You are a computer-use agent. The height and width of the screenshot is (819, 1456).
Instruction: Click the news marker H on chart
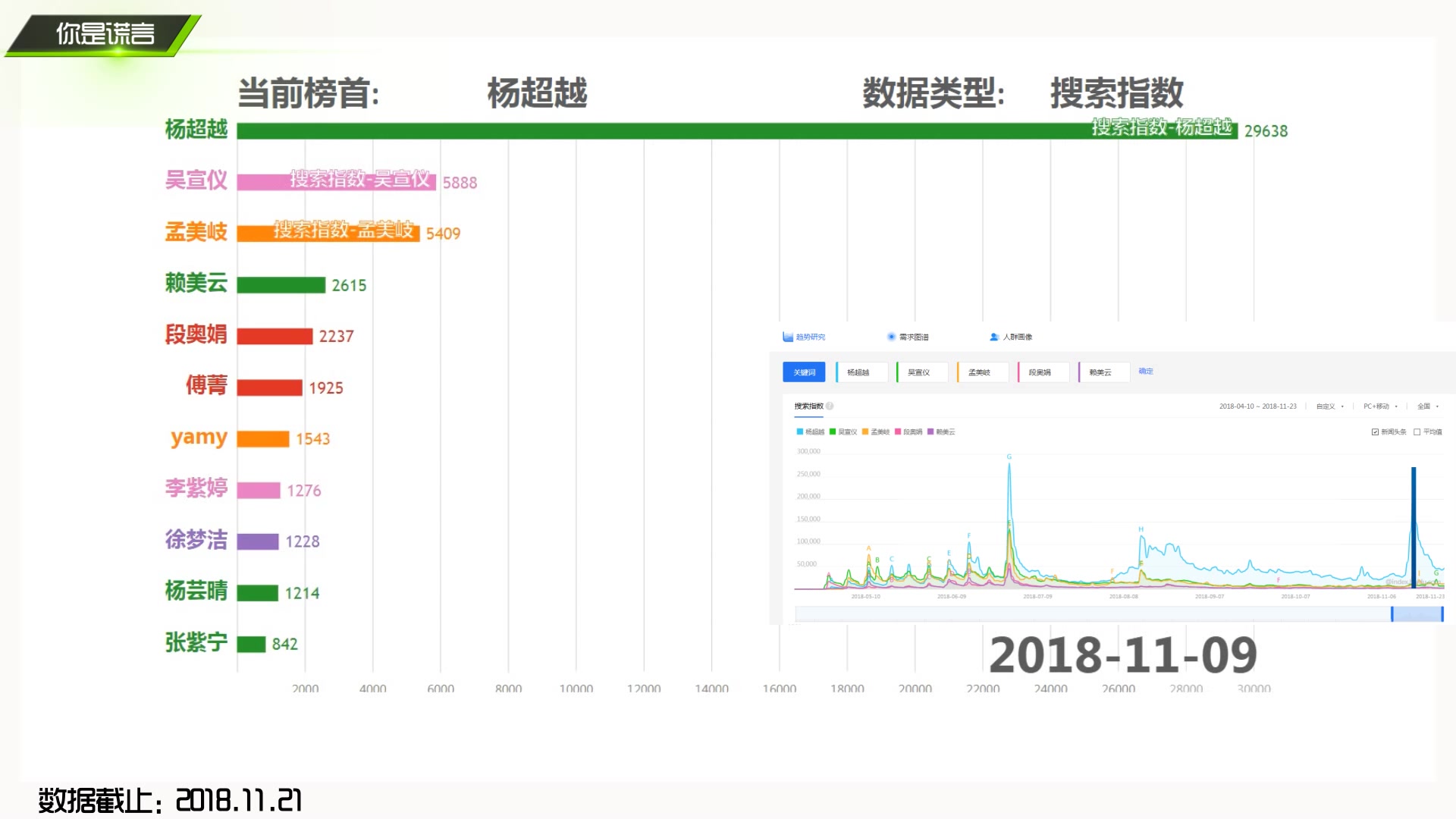pos(1141,529)
